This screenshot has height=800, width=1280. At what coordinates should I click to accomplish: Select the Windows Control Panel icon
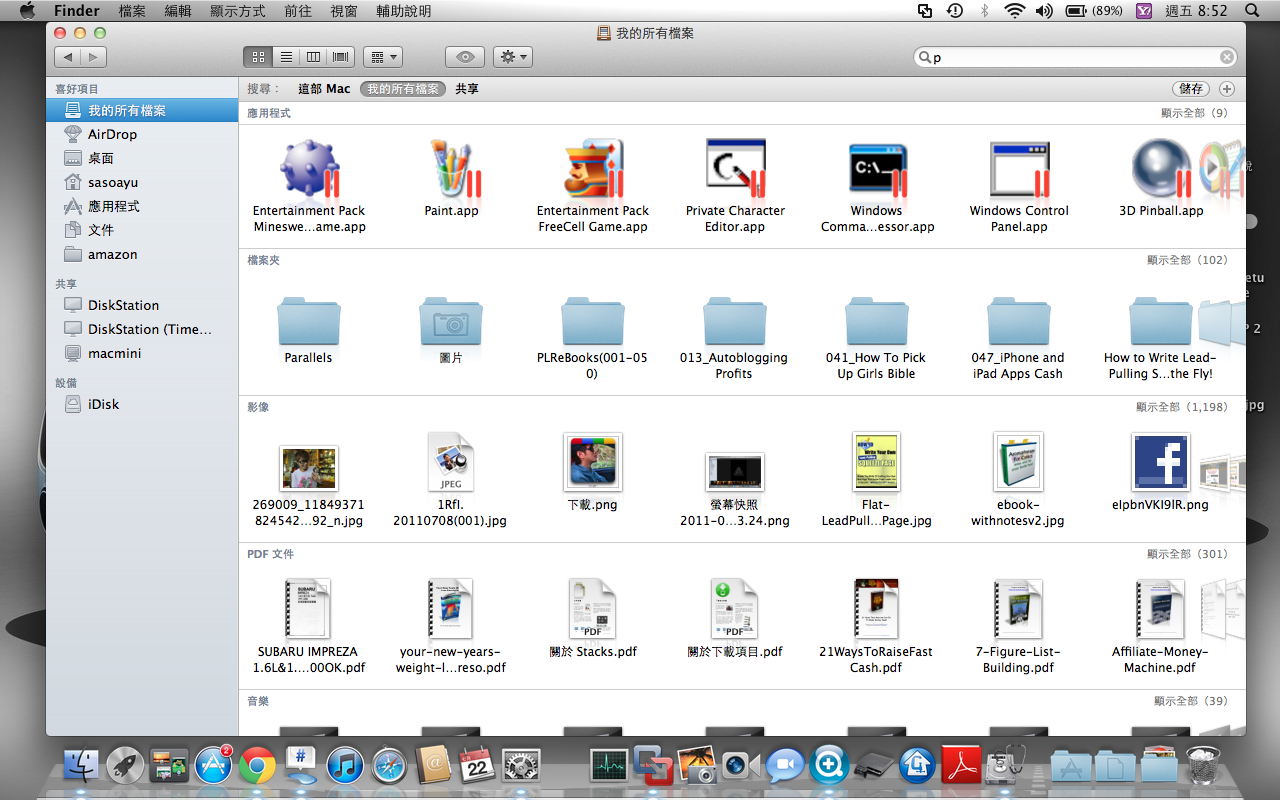click(x=1019, y=168)
